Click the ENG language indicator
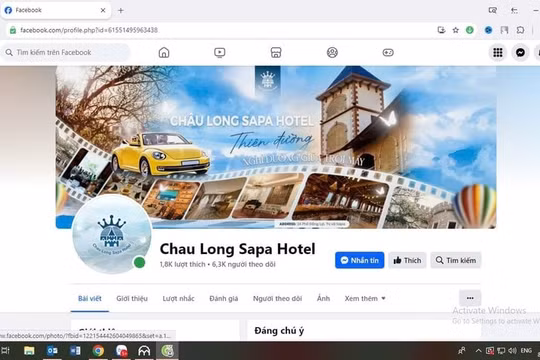Viewport: 540px width, 360px height. tap(526, 351)
